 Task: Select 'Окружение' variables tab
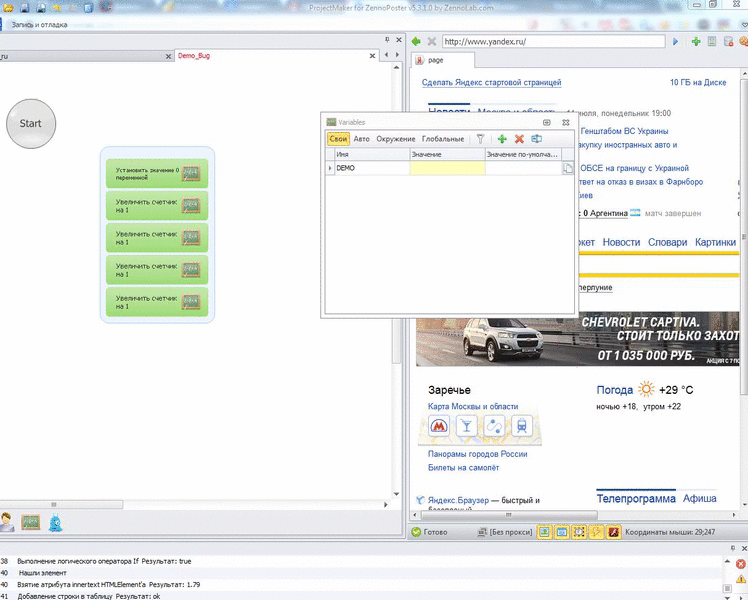395,139
